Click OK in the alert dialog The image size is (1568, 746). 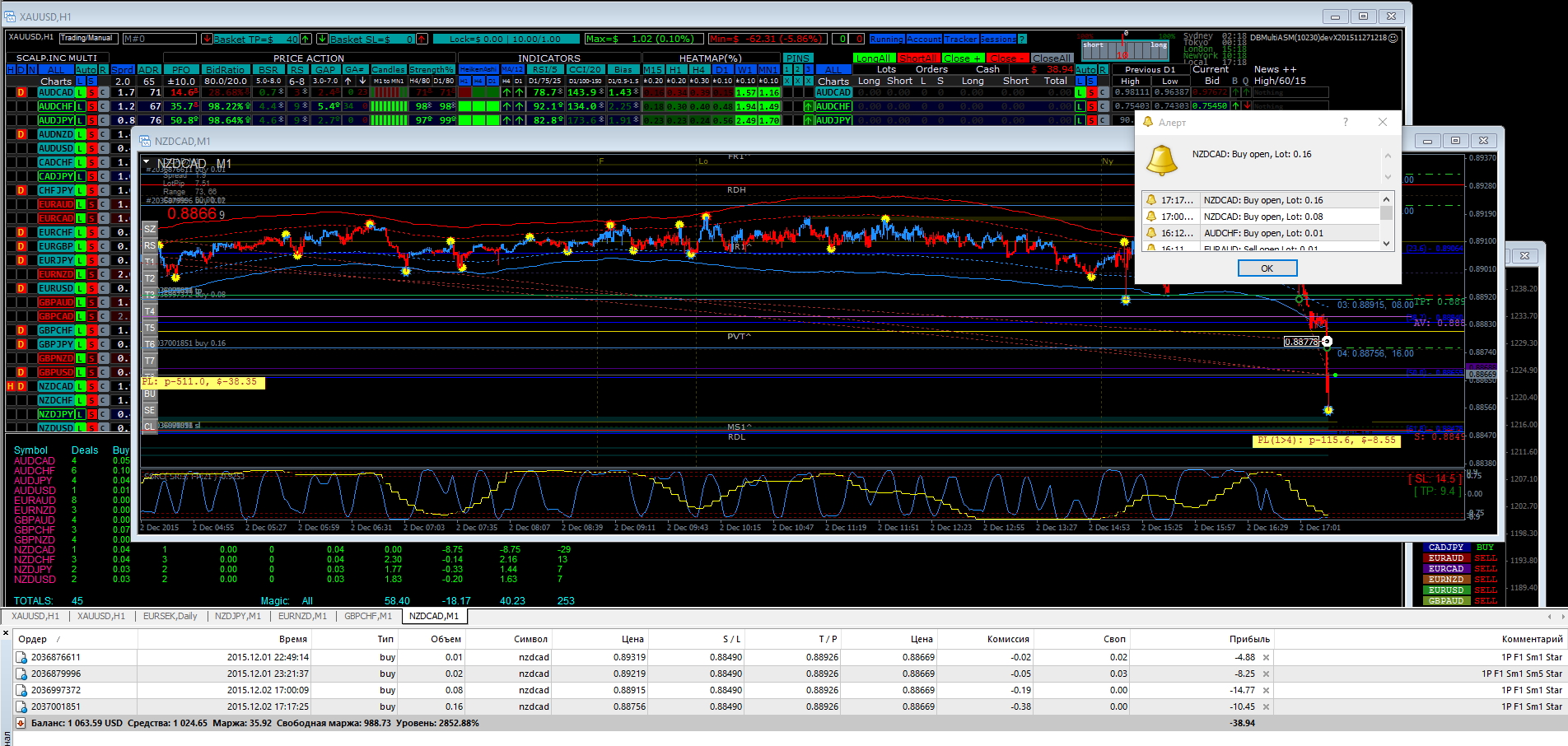pos(1267,268)
